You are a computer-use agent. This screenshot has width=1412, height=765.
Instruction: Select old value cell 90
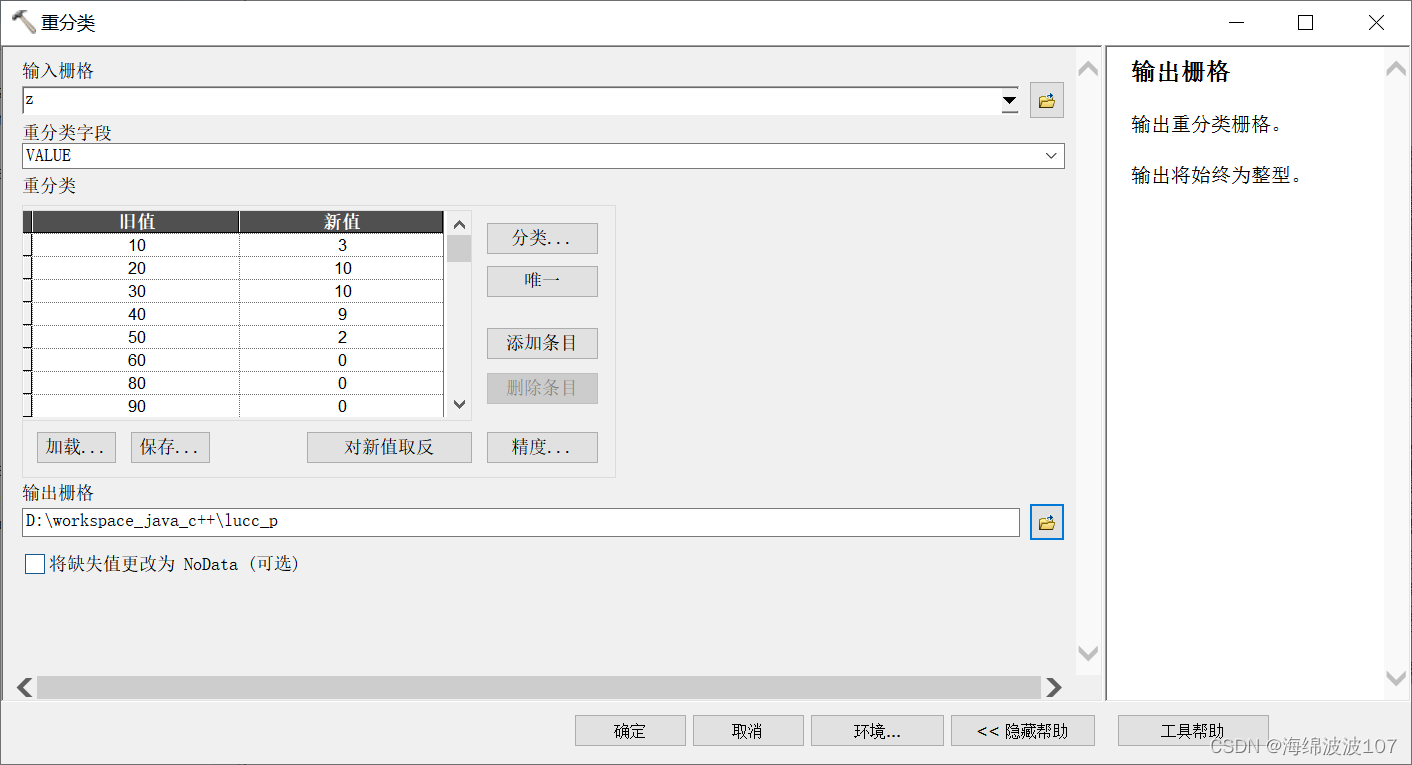[137, 406]
